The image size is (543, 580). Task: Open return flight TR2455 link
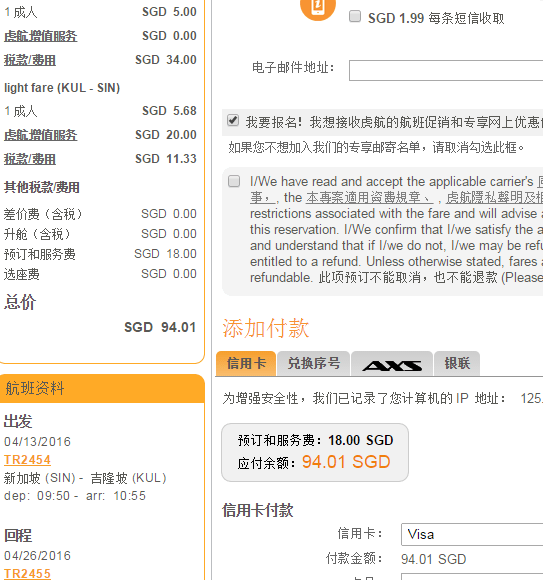(27, 573)
